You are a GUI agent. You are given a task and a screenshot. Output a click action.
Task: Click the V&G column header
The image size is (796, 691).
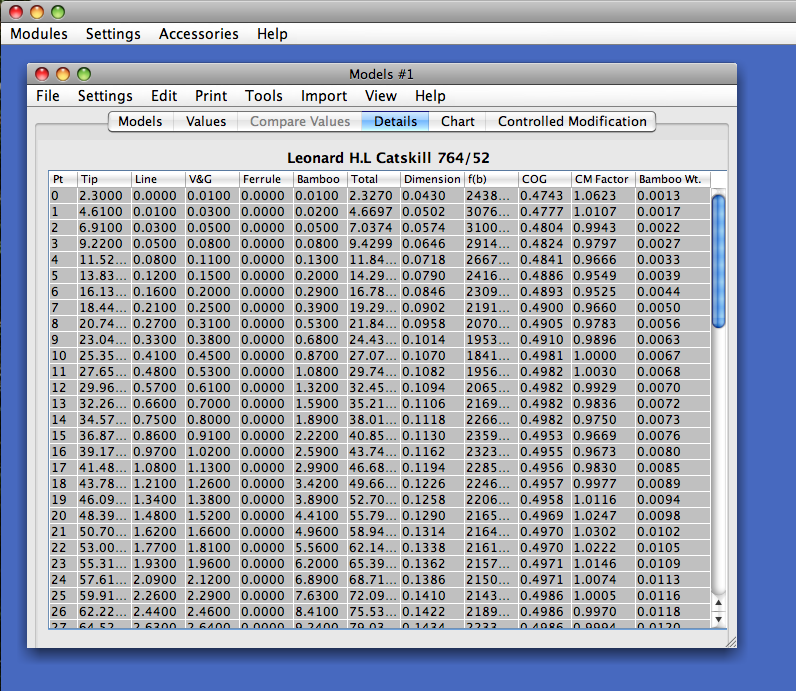(x=212, y=179)
